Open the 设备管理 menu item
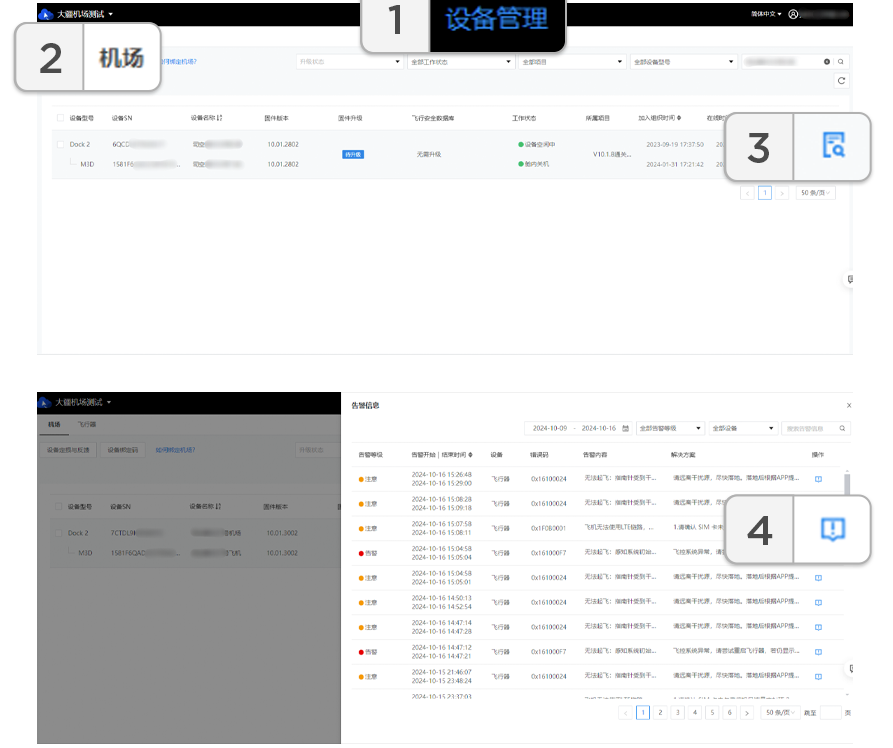The height and width of the screenshot is (748, 893). pyautogui.click(x=496, y=19)
